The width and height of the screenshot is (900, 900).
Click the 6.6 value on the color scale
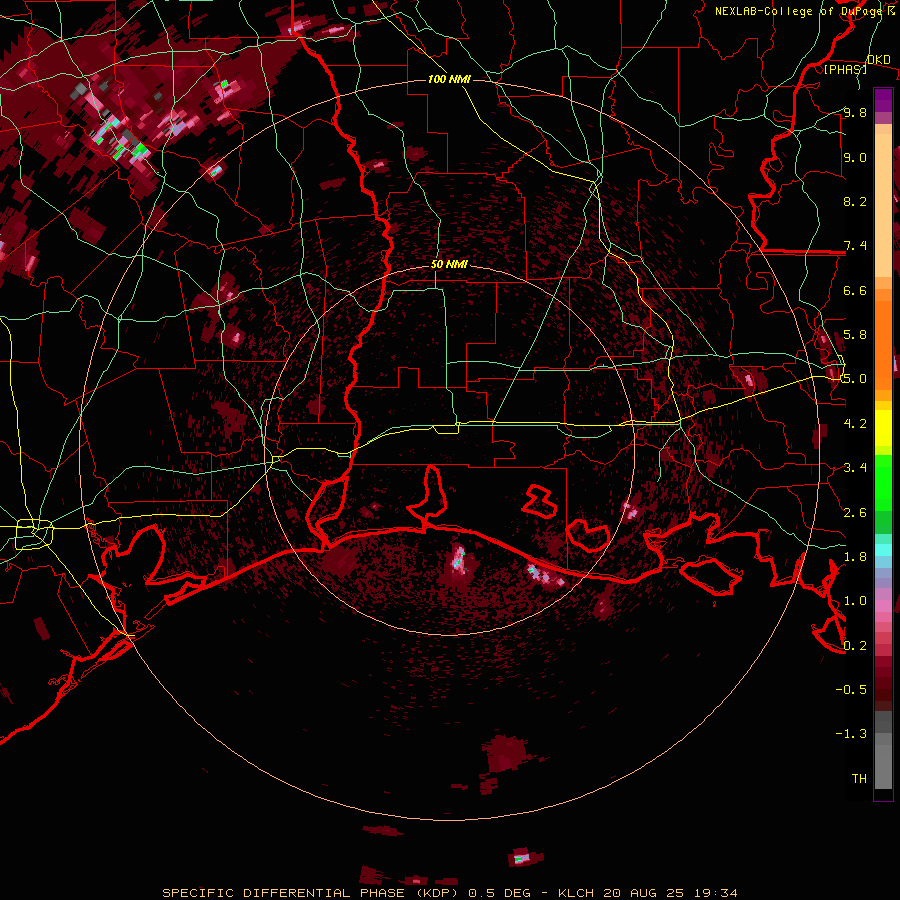tap(855, 290)
